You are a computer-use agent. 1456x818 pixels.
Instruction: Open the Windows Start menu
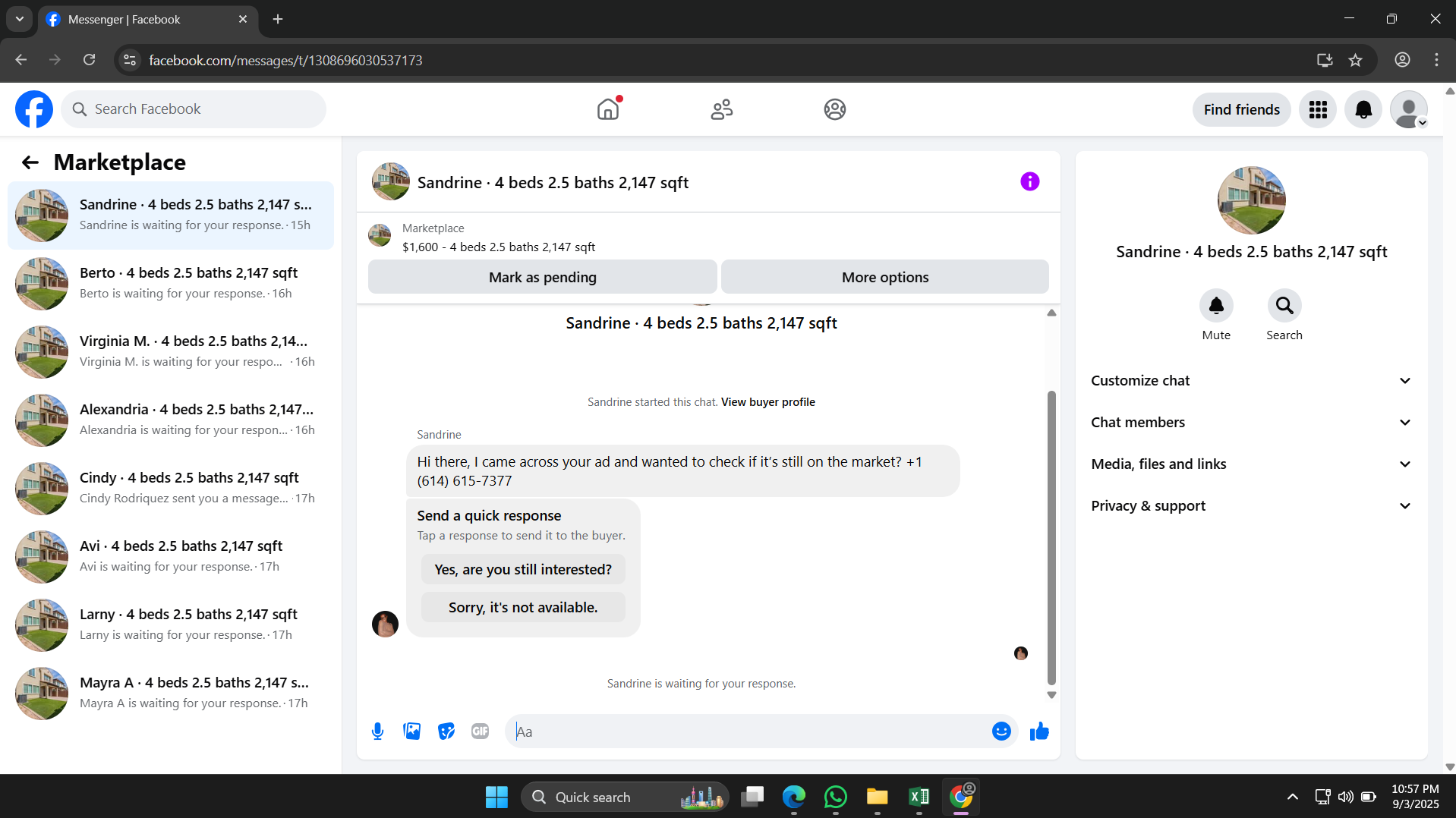(496, 797)
